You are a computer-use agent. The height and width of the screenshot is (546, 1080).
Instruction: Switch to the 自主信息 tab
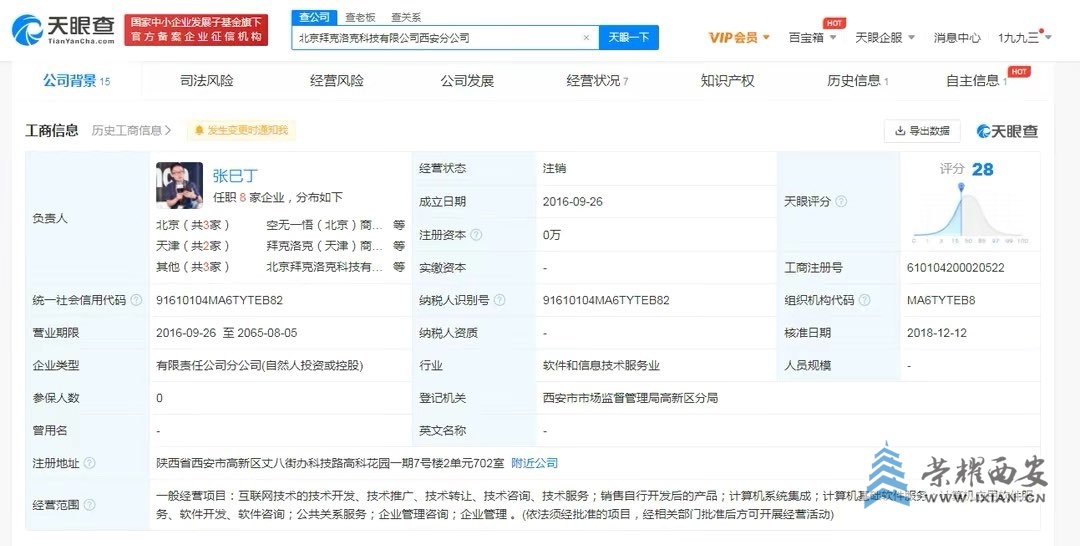(x=977, y=81)
